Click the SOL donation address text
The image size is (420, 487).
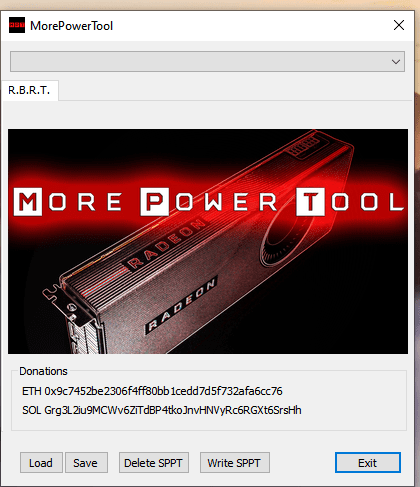click(162, 410)
